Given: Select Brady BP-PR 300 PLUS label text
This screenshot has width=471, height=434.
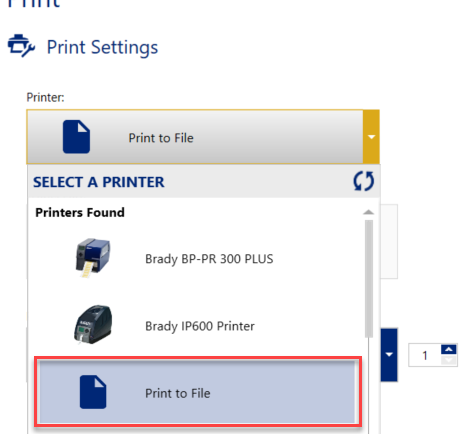Looking at the screenshot, I should click(x=209, y=259).
